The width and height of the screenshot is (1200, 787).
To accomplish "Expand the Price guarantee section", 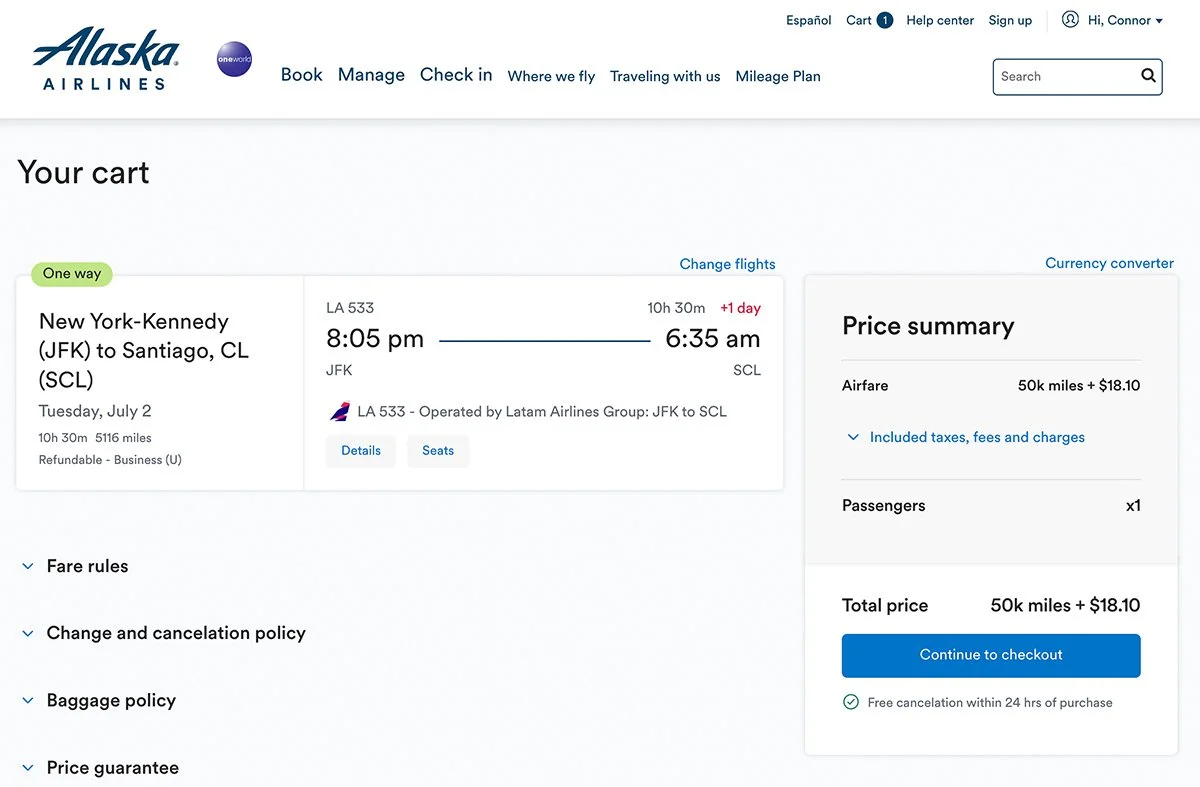I will click(112, 768).
